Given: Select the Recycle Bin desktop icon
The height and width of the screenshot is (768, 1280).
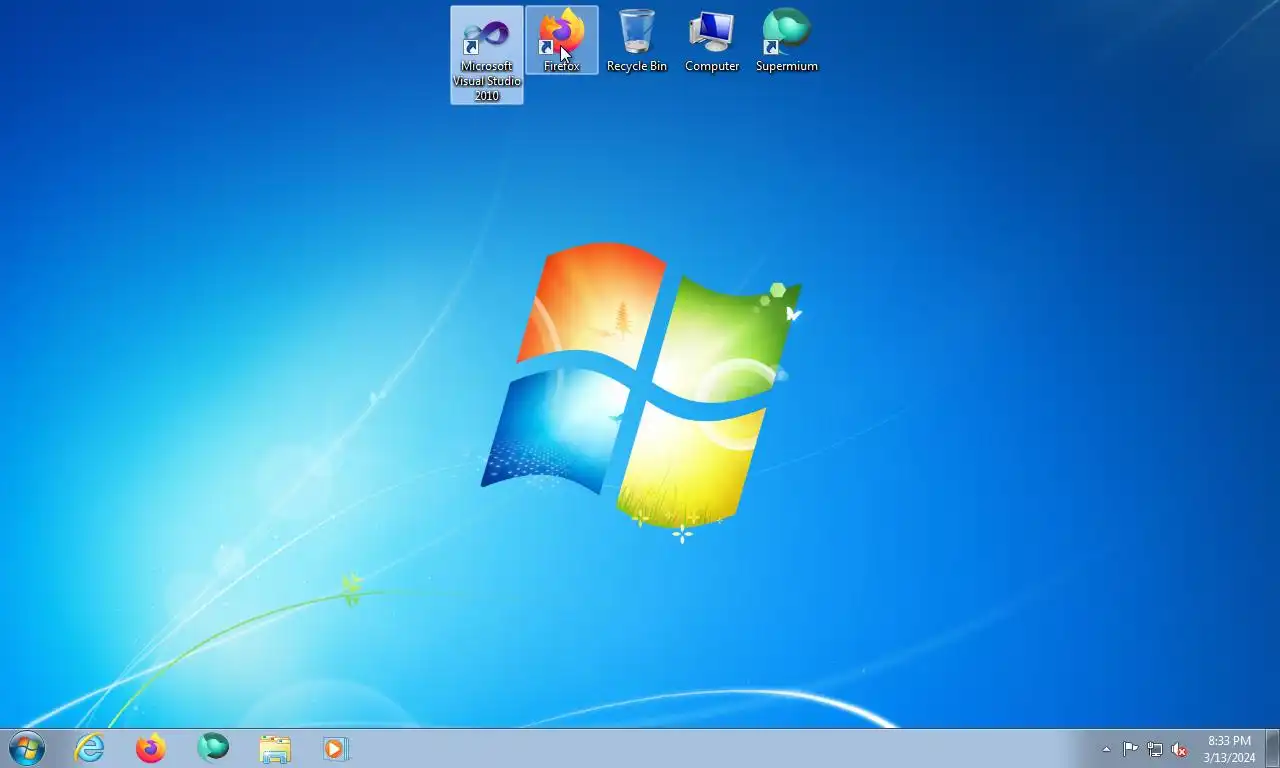Looking at the screenshot, I should pyautogui.click(x=637, y=40).
